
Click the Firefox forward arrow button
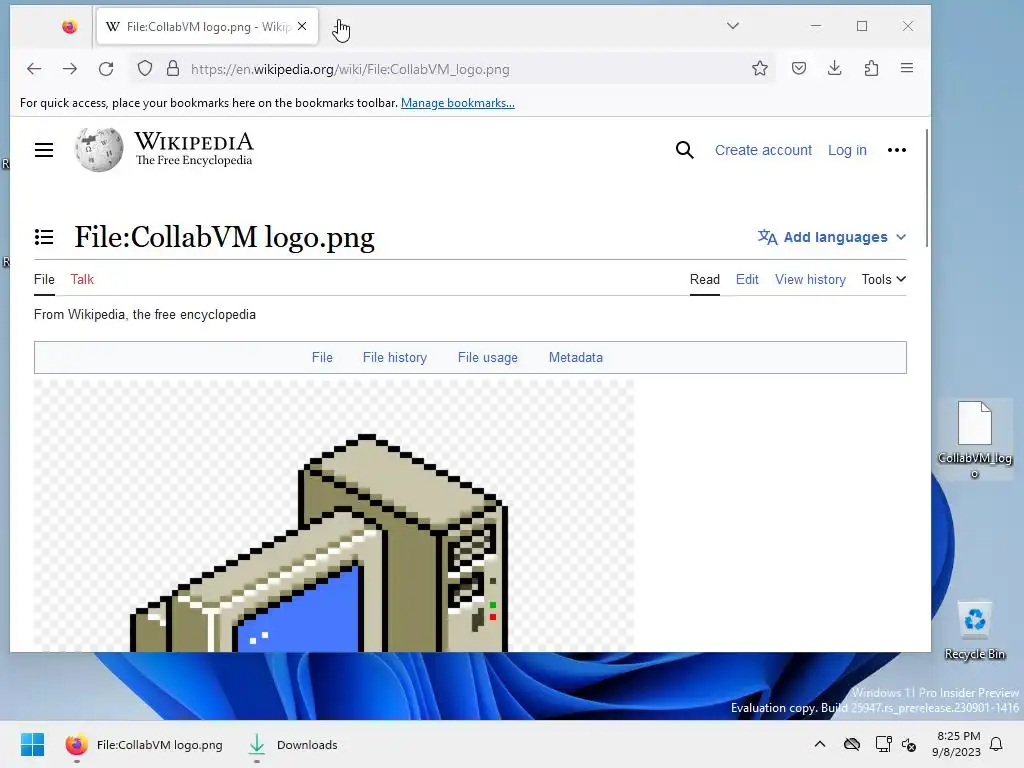[x=70, y=69]
